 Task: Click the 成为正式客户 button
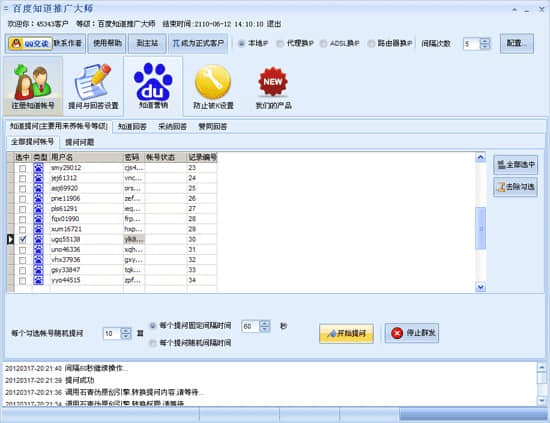click(x=198, y=43)
